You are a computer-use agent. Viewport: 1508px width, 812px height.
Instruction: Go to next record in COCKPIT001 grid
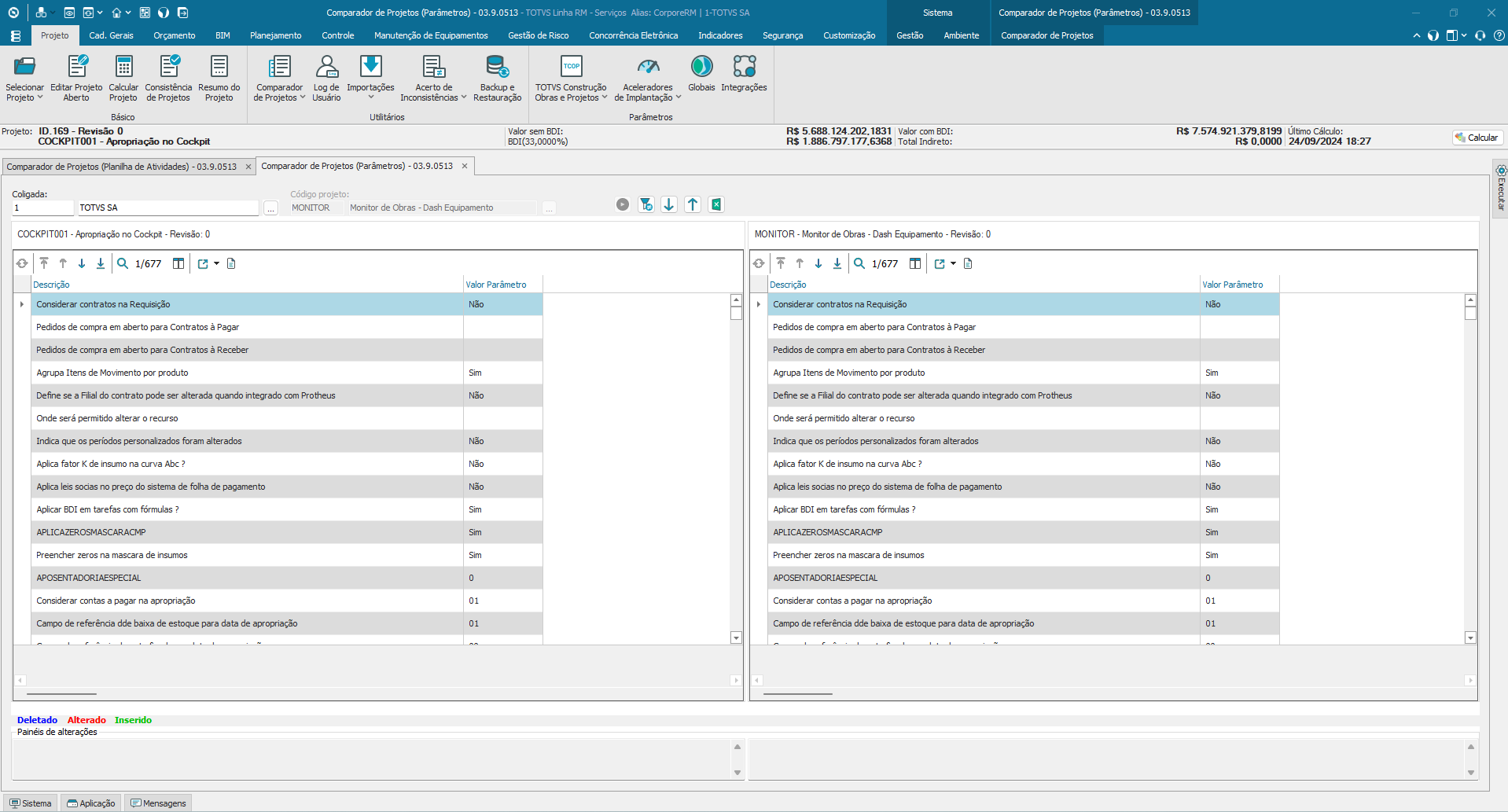[82, 263]
